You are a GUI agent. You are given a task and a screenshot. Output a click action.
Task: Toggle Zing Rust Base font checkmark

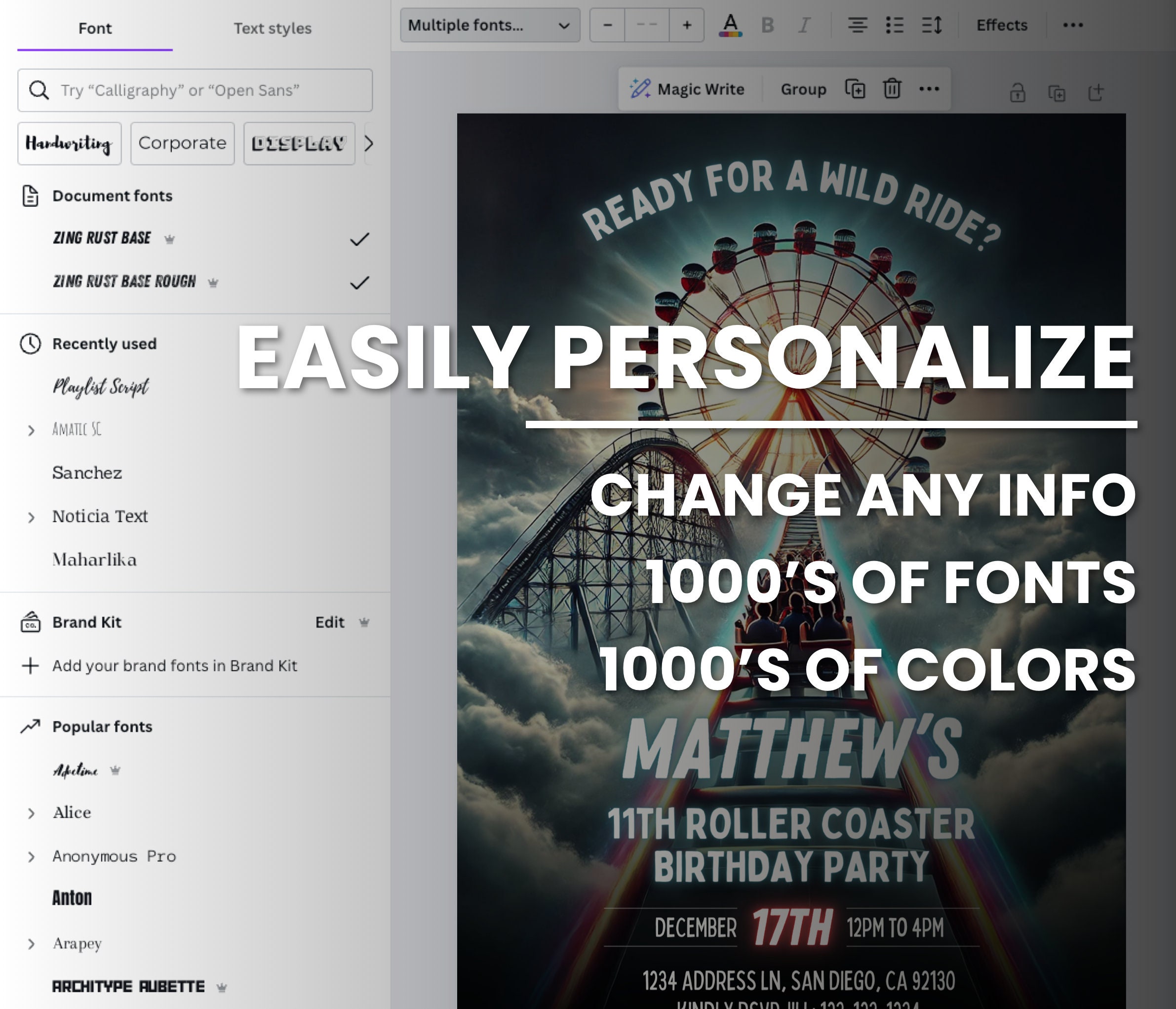click(x=359, y=239)
